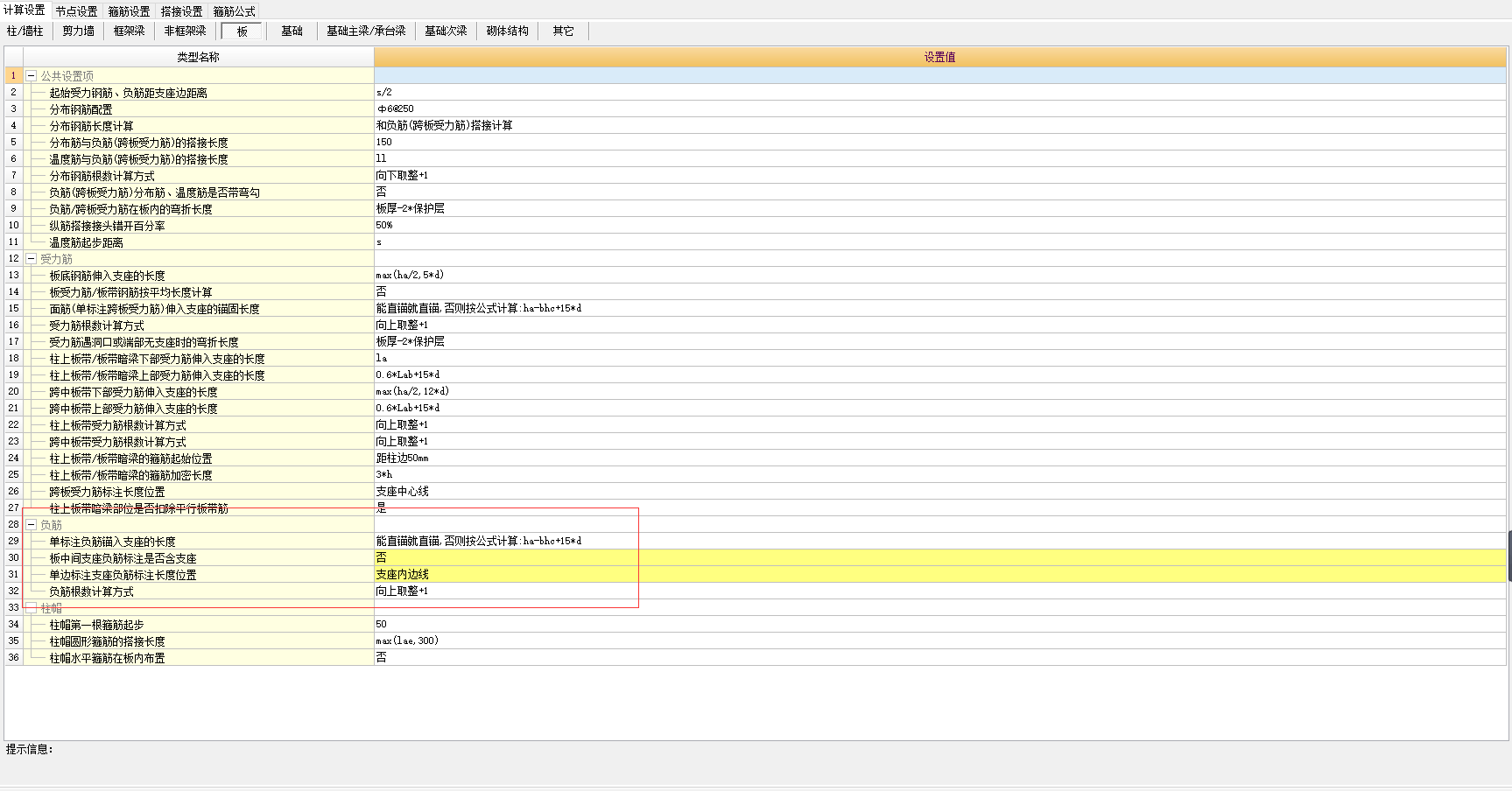Open the 节点设置 tab
This screenshot has height=791, width=1512.
[x=77, y=11]
